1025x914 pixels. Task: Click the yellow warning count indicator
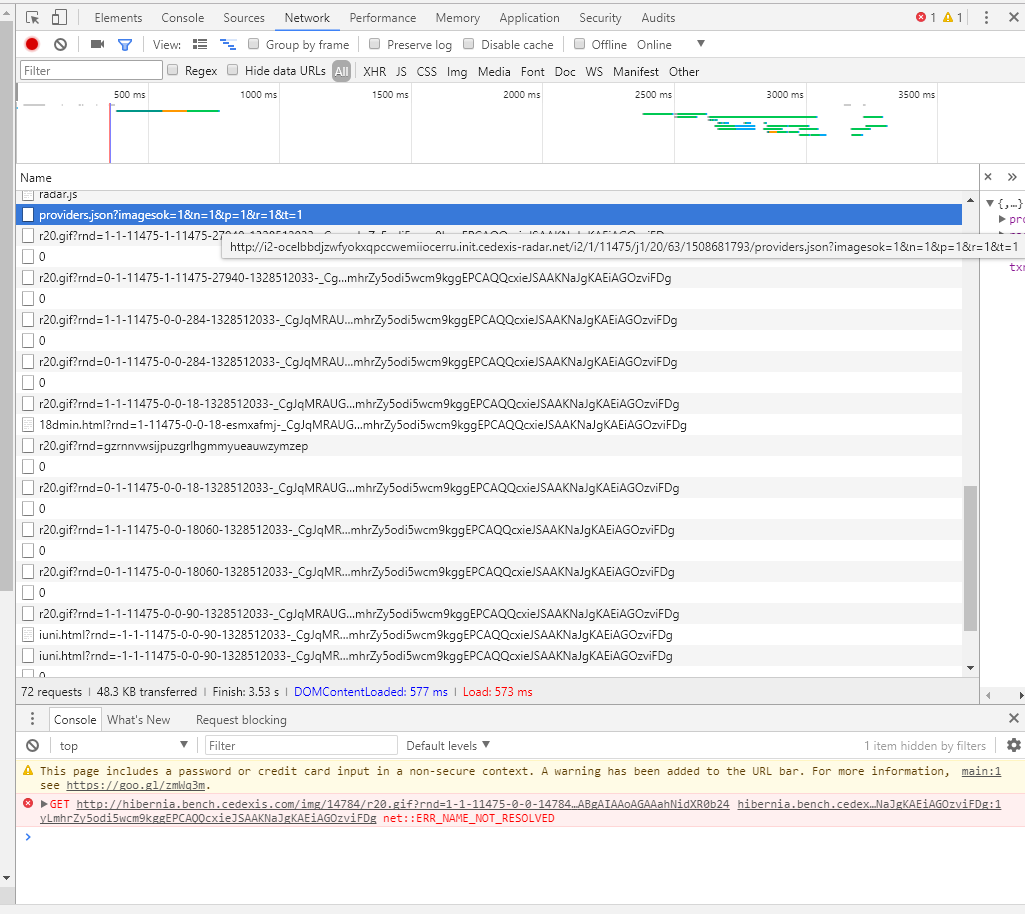point(952,18)
